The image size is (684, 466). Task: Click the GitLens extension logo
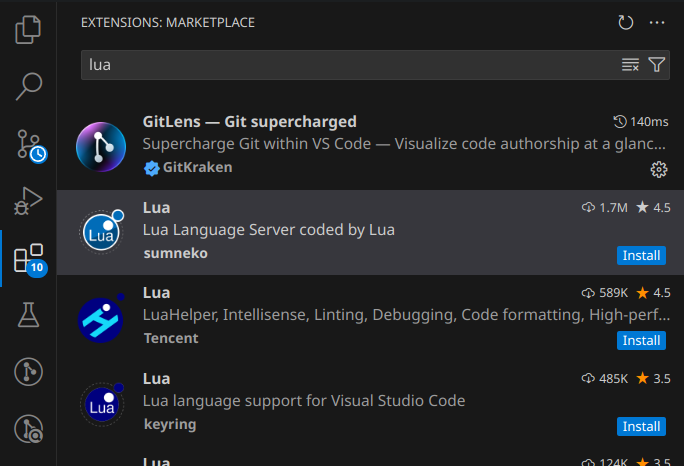pyautogui.click(x=101, y=147)
